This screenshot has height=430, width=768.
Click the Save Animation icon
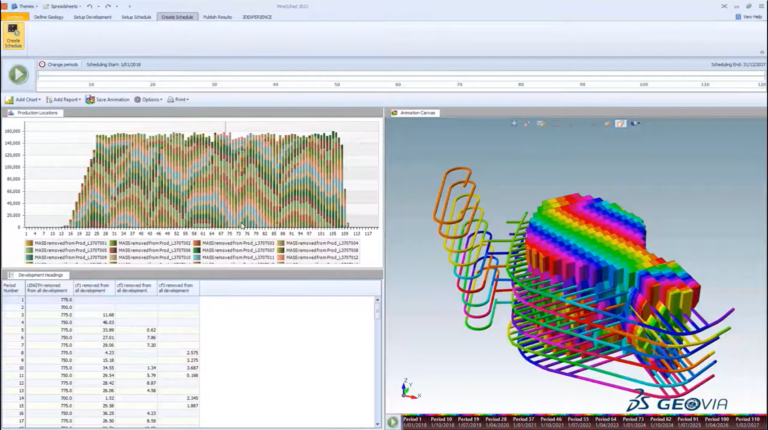[x=90, y=99]
